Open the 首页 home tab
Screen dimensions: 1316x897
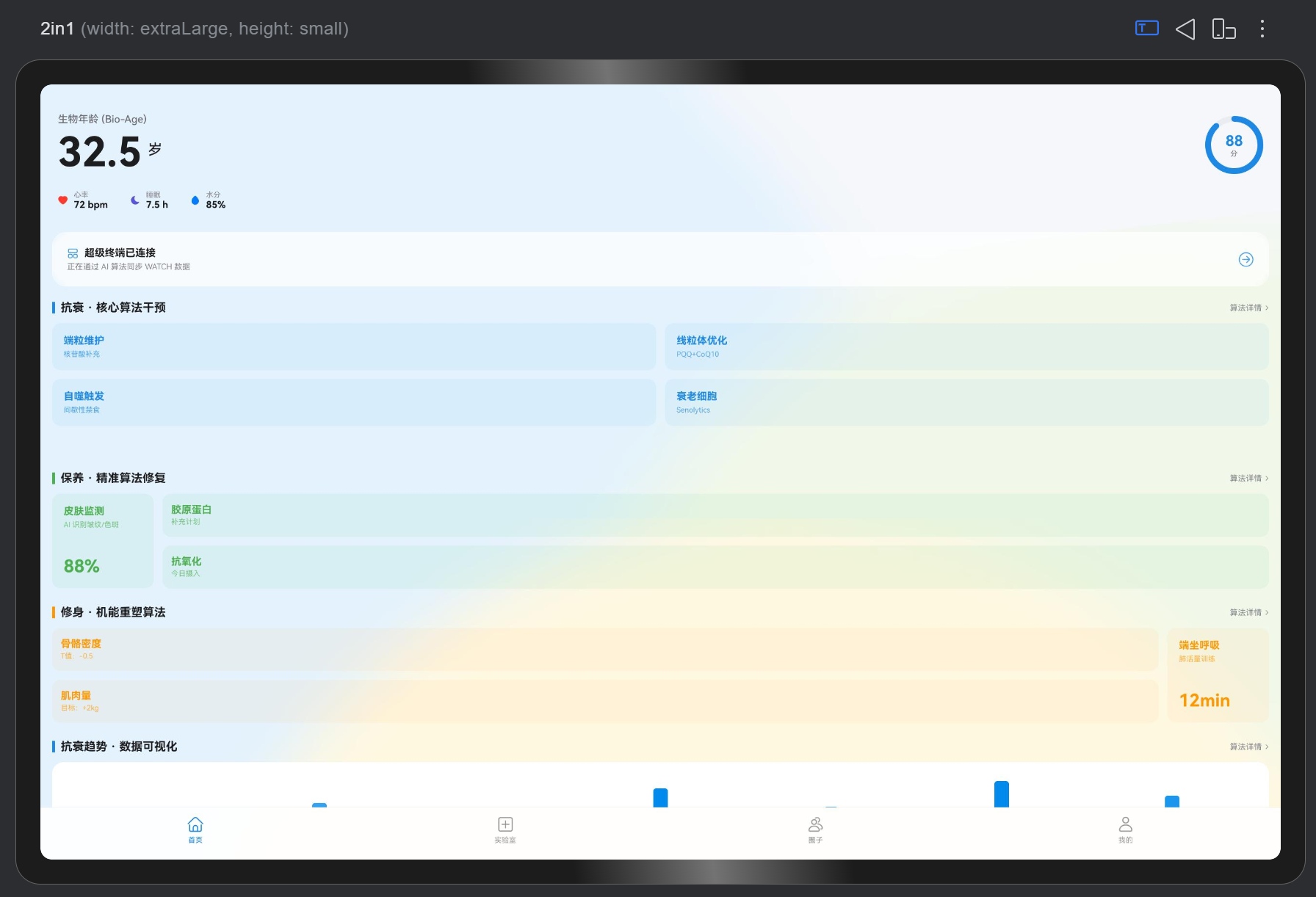[x=195, y=830]
